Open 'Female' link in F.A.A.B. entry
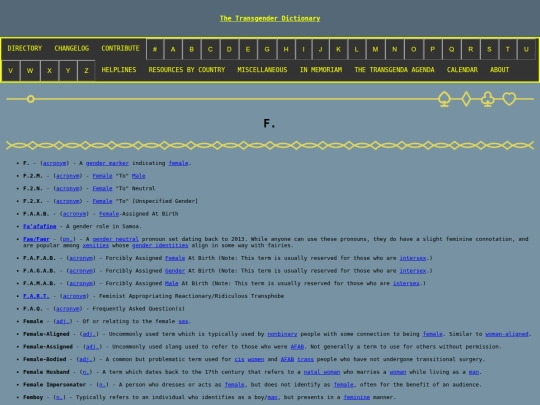 (109, 214)
